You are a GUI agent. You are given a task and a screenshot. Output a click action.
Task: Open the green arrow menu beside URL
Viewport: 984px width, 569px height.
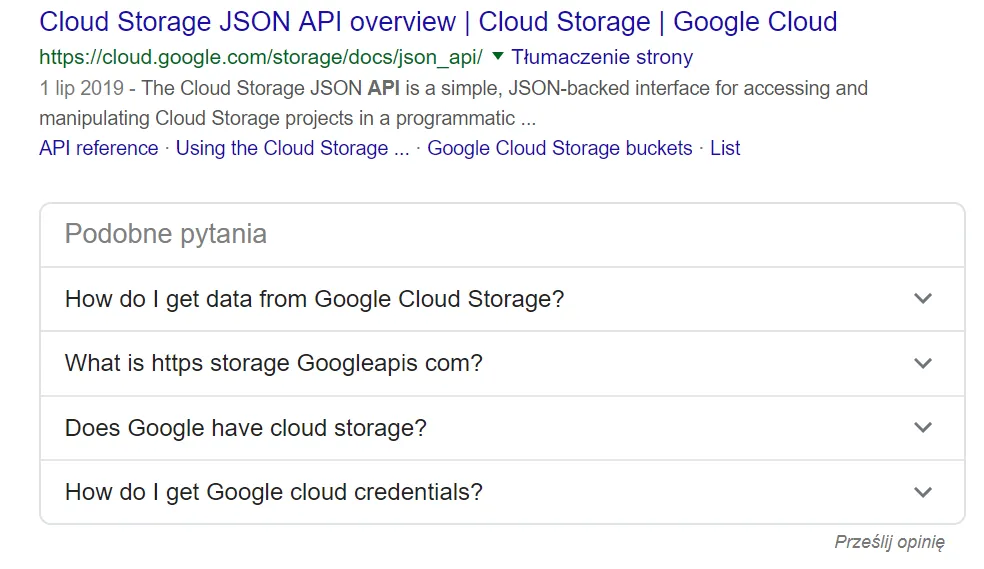[x=498, y=56]
